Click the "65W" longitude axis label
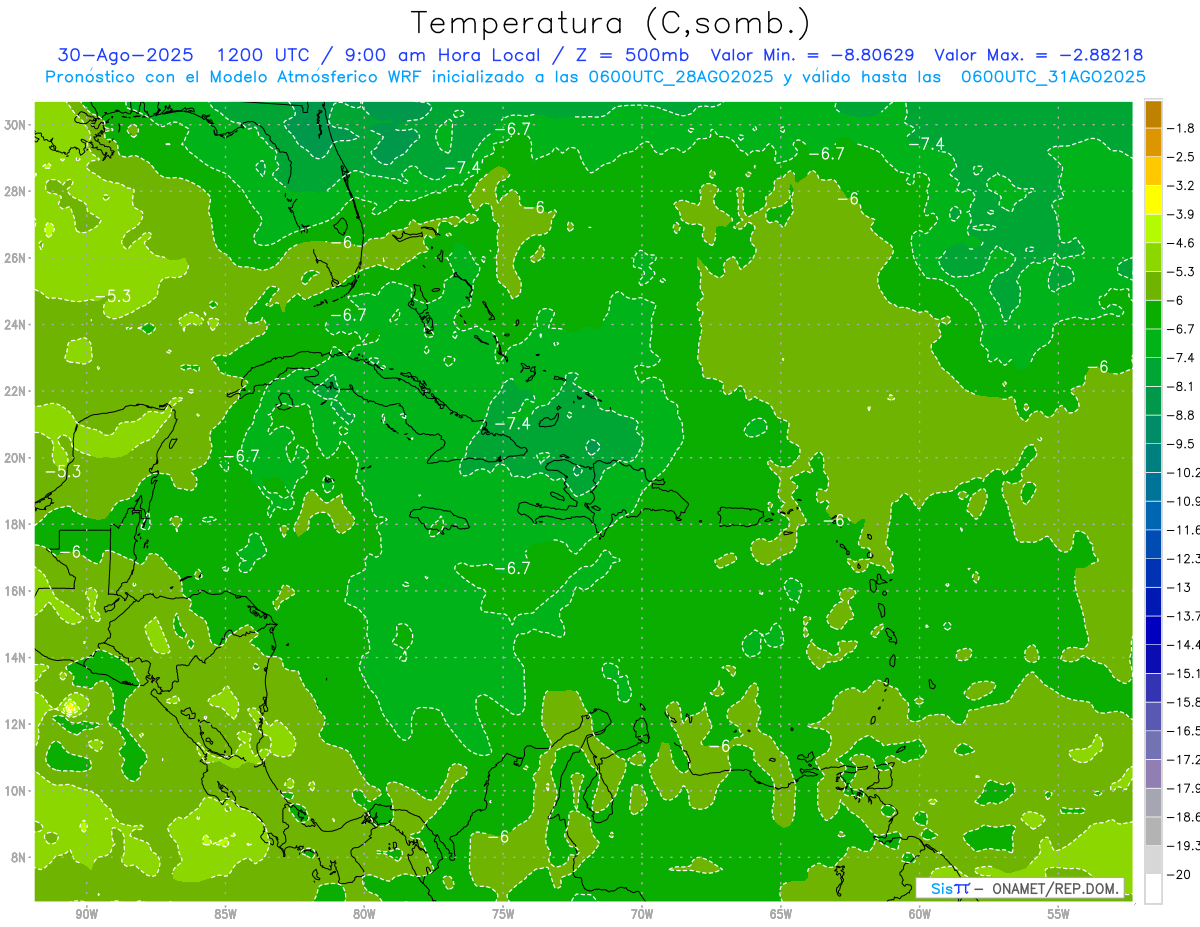This screenshot has height=927, width=1200. click(781, 914)
